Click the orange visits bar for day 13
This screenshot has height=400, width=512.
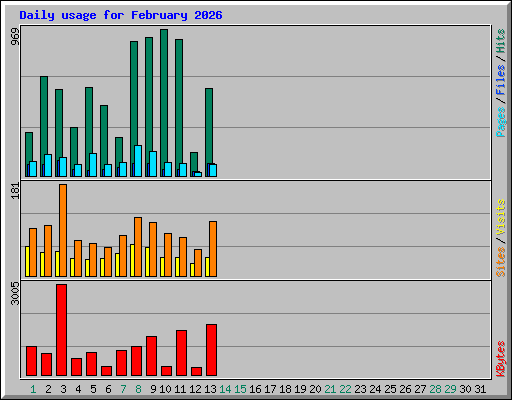(213, 249)
